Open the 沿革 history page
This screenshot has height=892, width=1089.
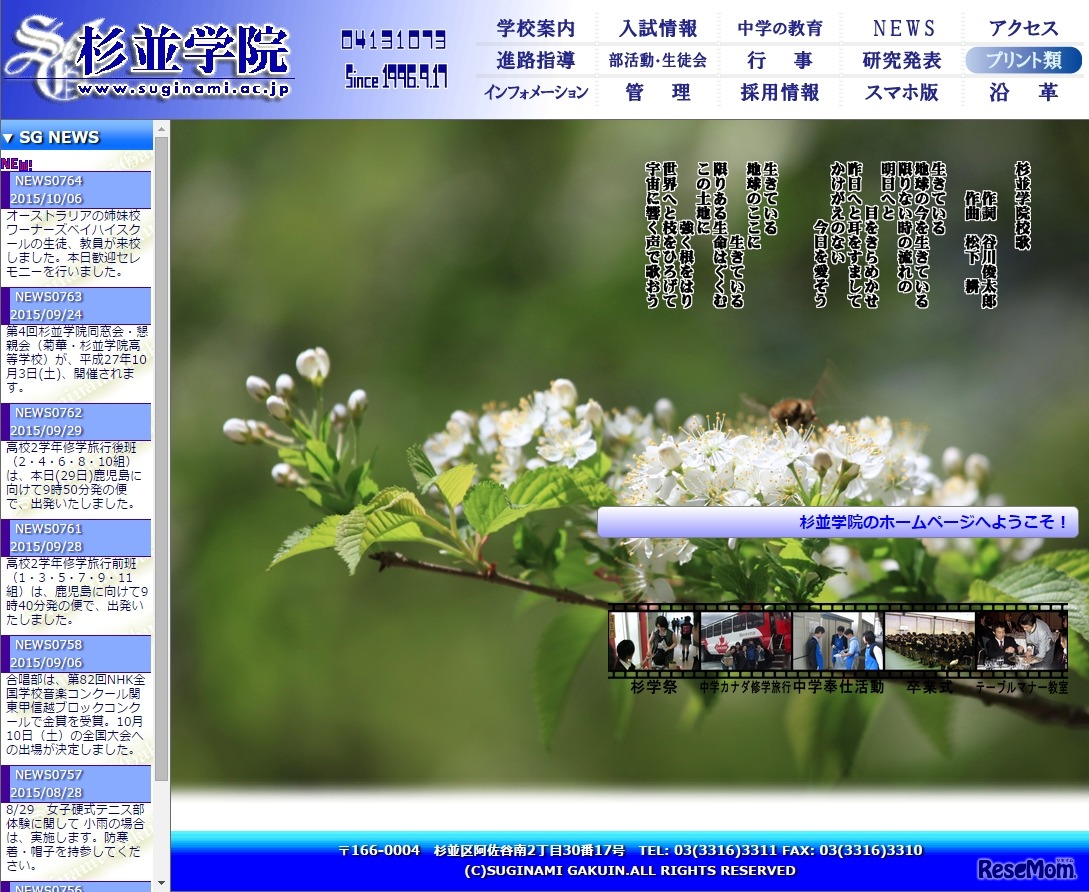pyautogui.click(x=1023, y=92)
